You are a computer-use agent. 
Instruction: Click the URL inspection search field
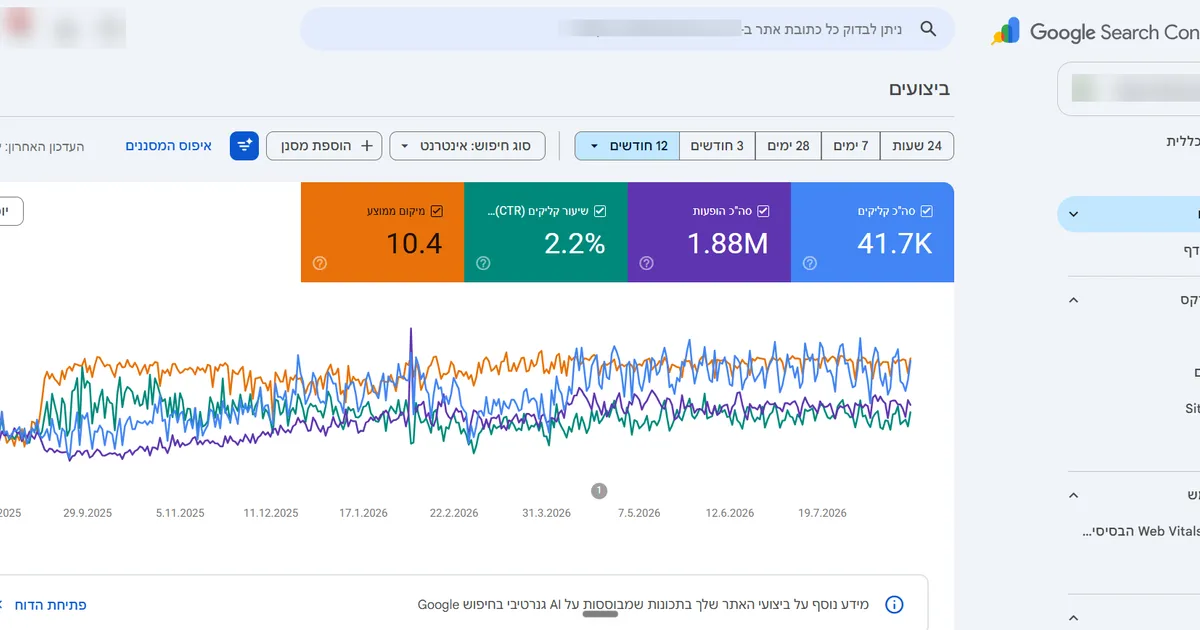tap(627, 29)
